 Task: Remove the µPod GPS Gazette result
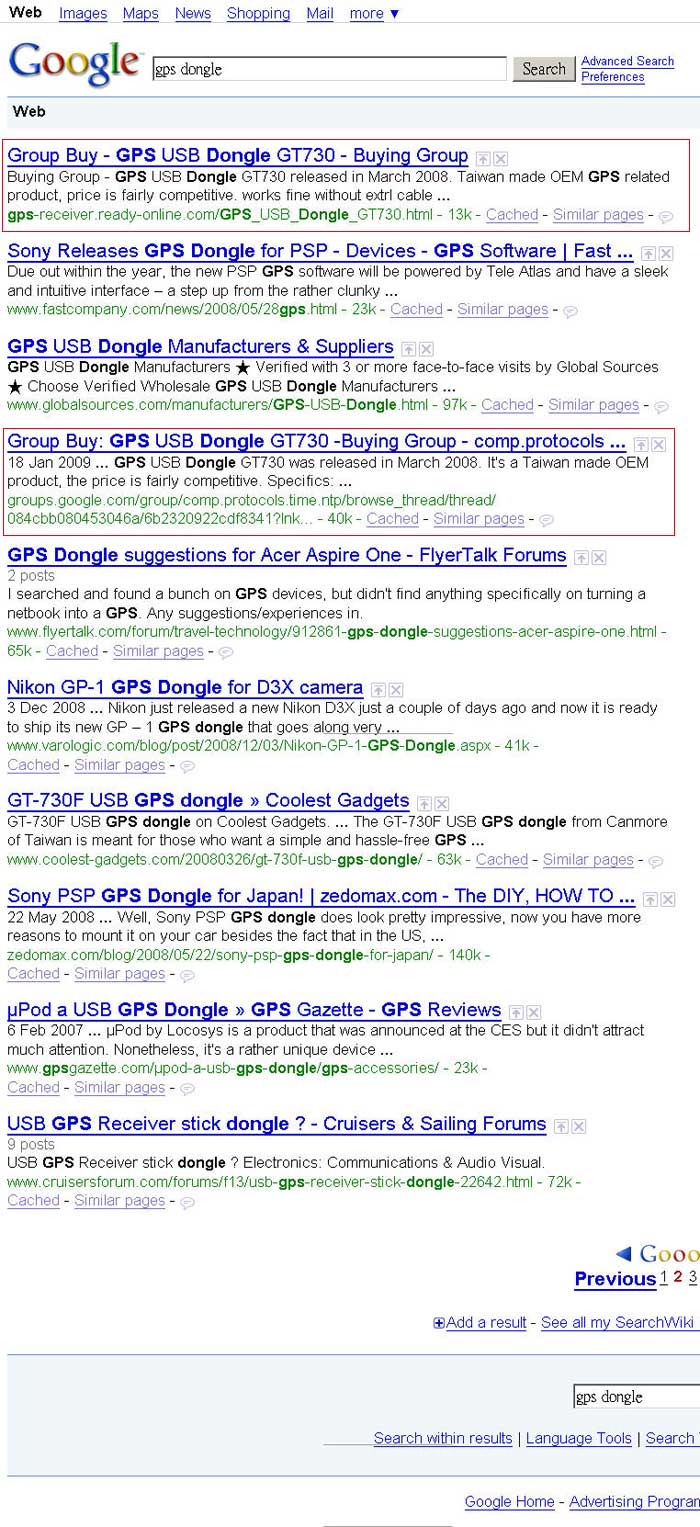tap(534, 1013)
